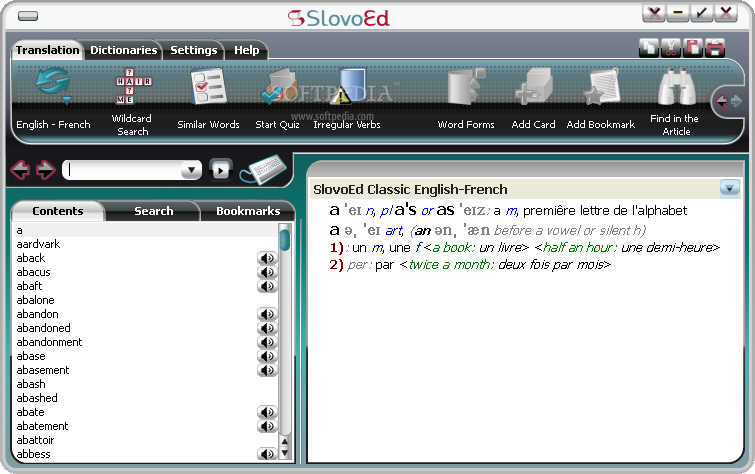Play pronunciation for abatement
The width and height of the screenshot is (755, 474).
[267, 426]
